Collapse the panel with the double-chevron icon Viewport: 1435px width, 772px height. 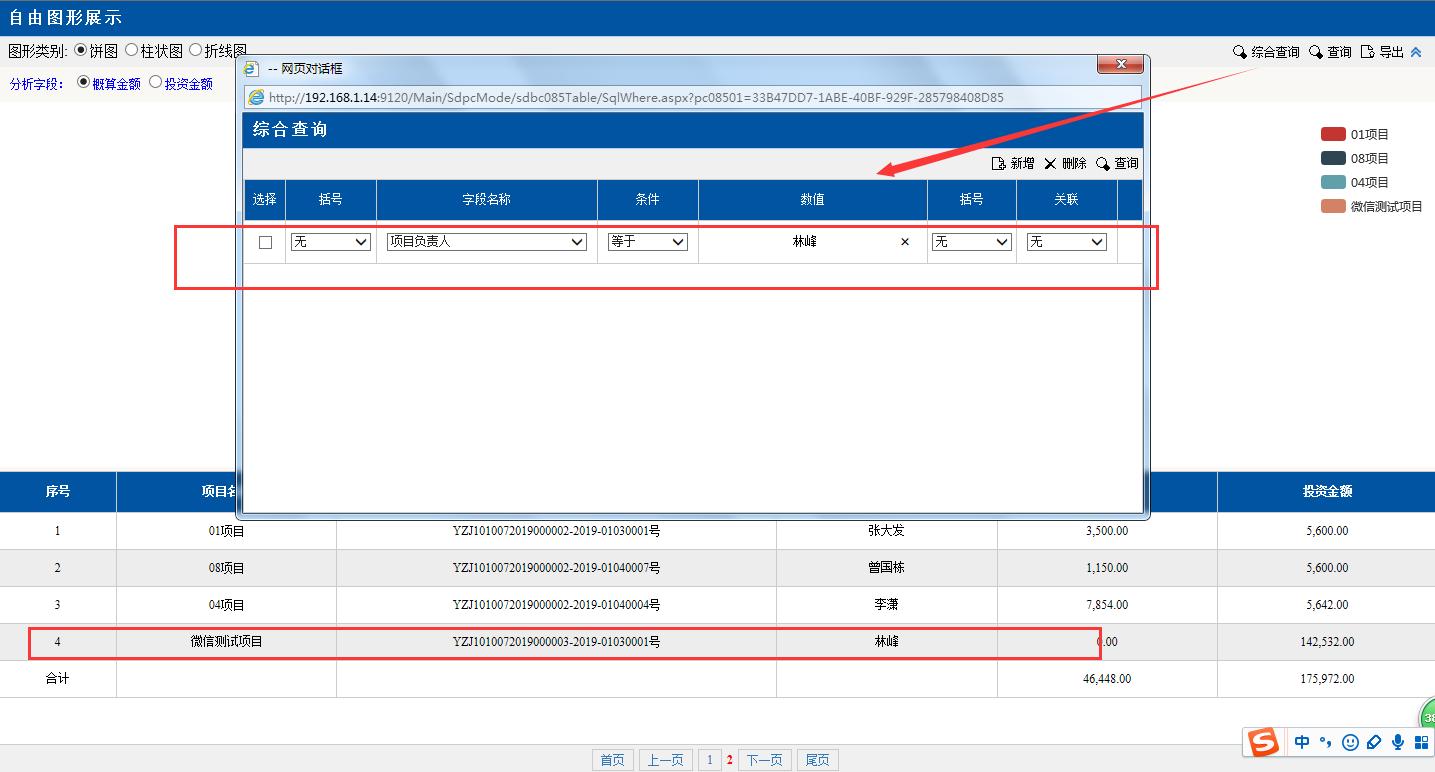point(1416,52)
